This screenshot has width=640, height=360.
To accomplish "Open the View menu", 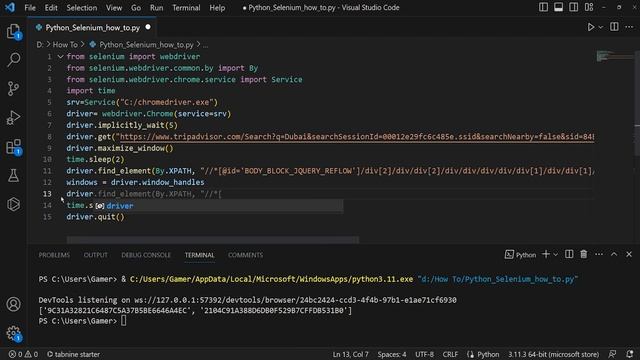I will pos(114,8).
